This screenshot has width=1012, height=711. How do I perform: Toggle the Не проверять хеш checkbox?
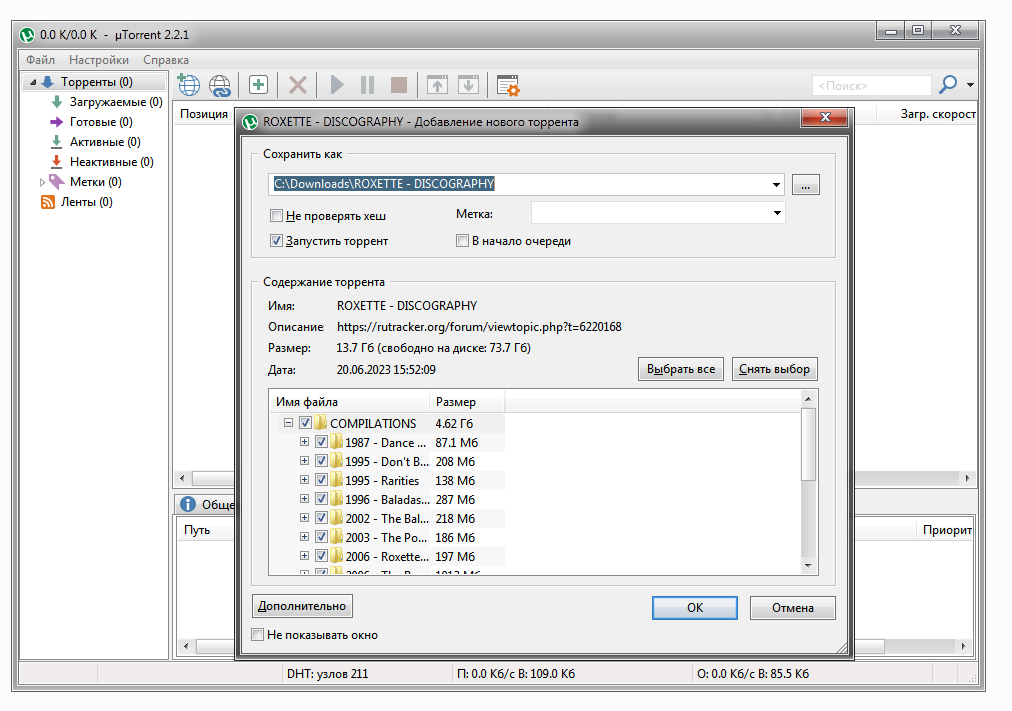click(x=276, y=215)
